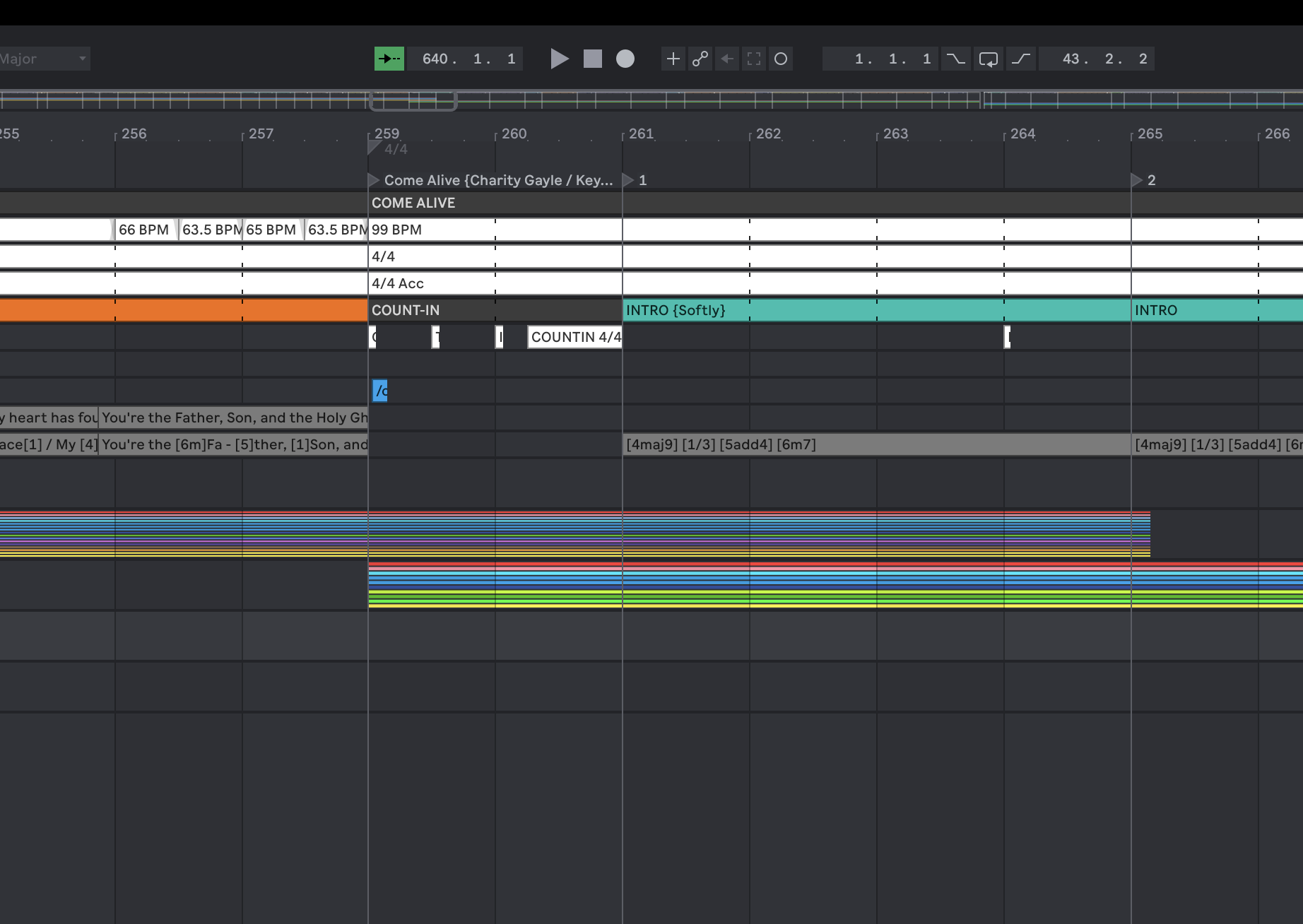Select locator marker 2
Screen dimensions: 1303x924
(1143, 180)
